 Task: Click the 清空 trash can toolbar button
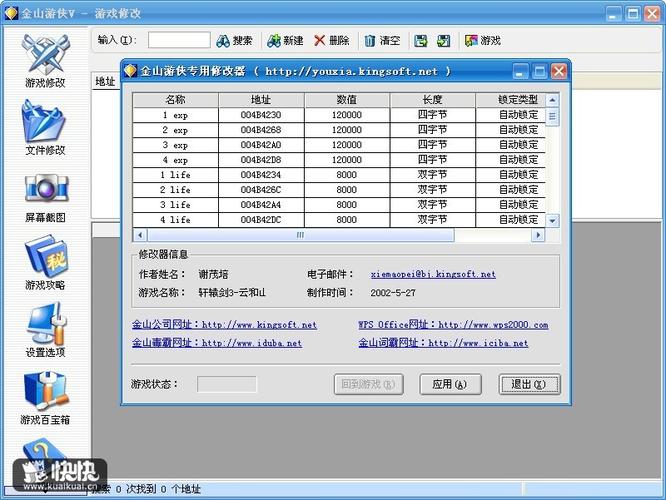point(382,41)
